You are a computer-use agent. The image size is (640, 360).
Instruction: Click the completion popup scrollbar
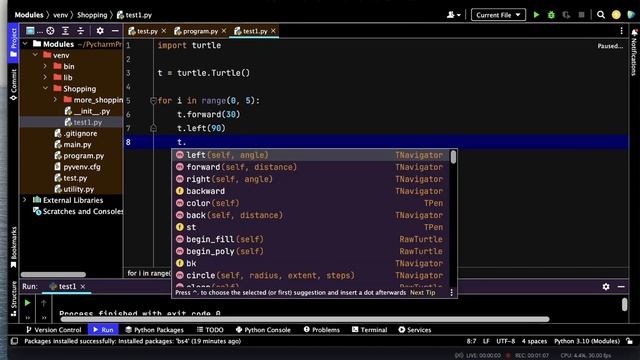453,157
